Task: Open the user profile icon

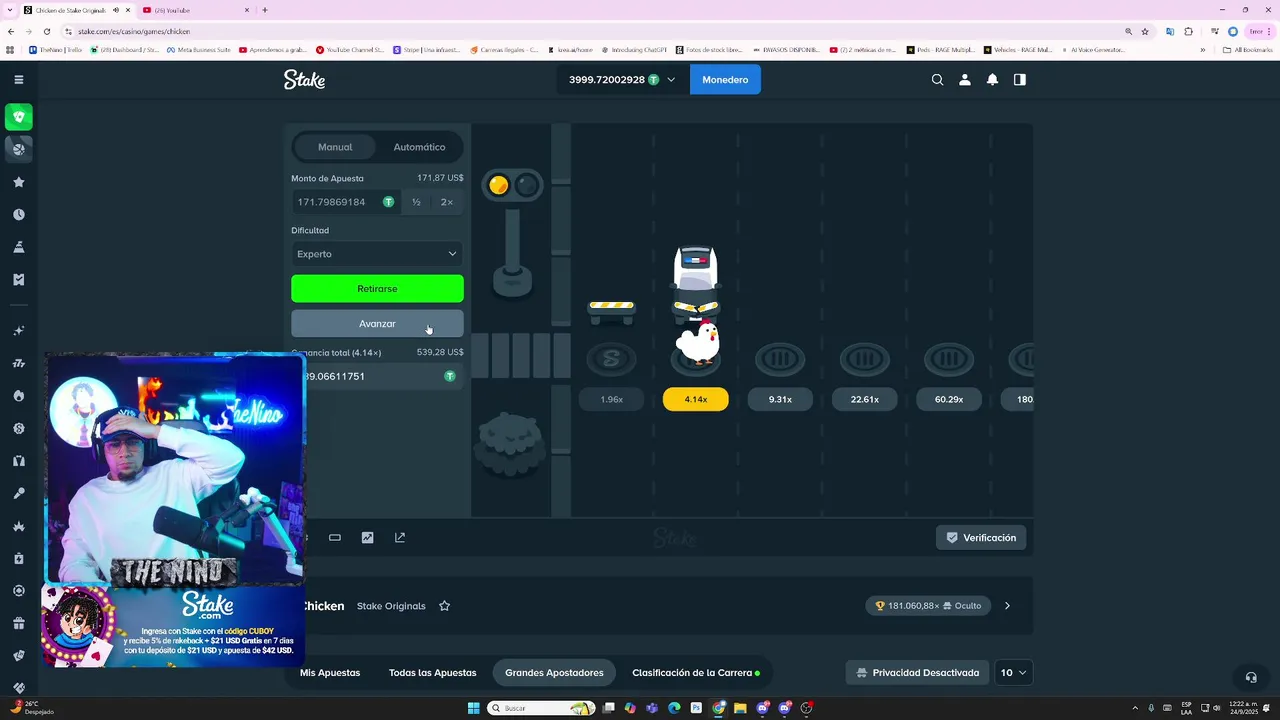Action: point(965,80)
